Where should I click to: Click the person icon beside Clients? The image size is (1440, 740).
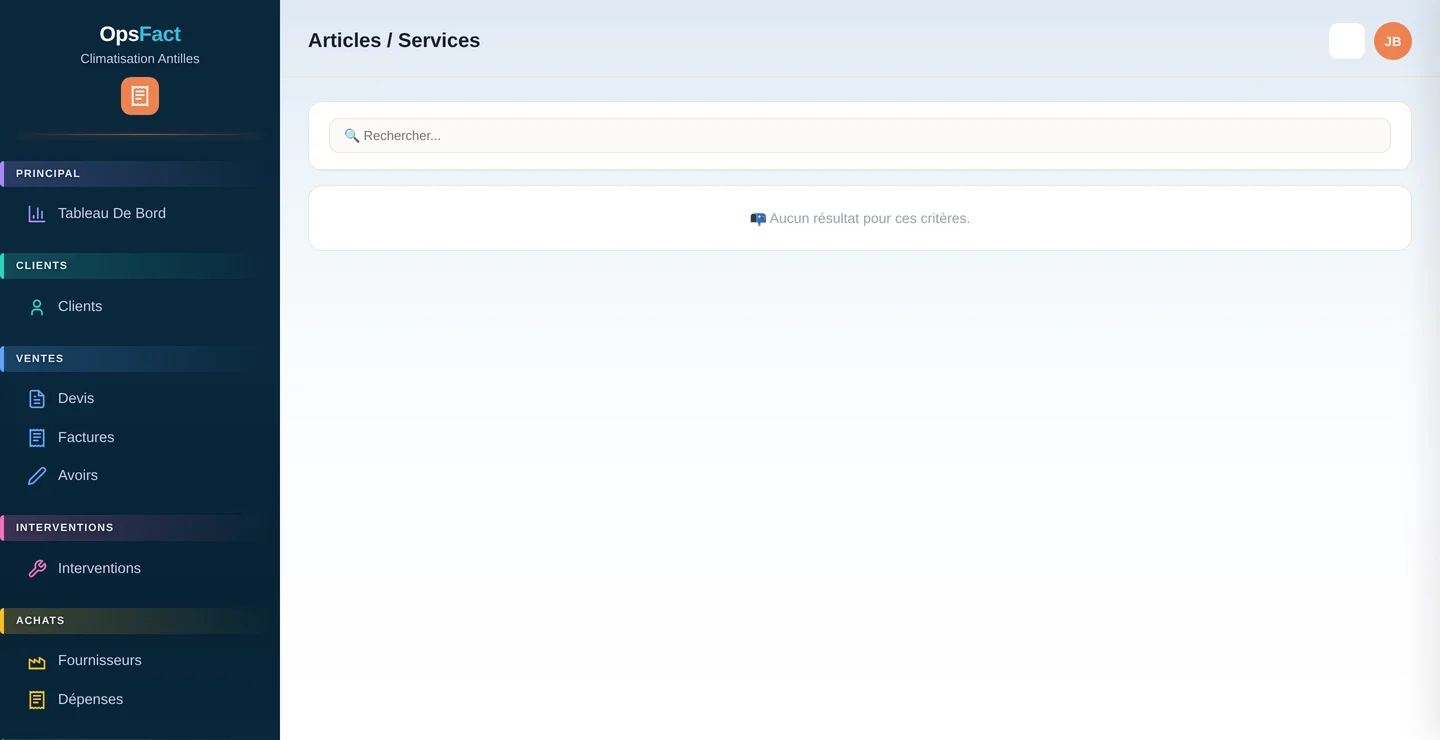coord(37,307)
